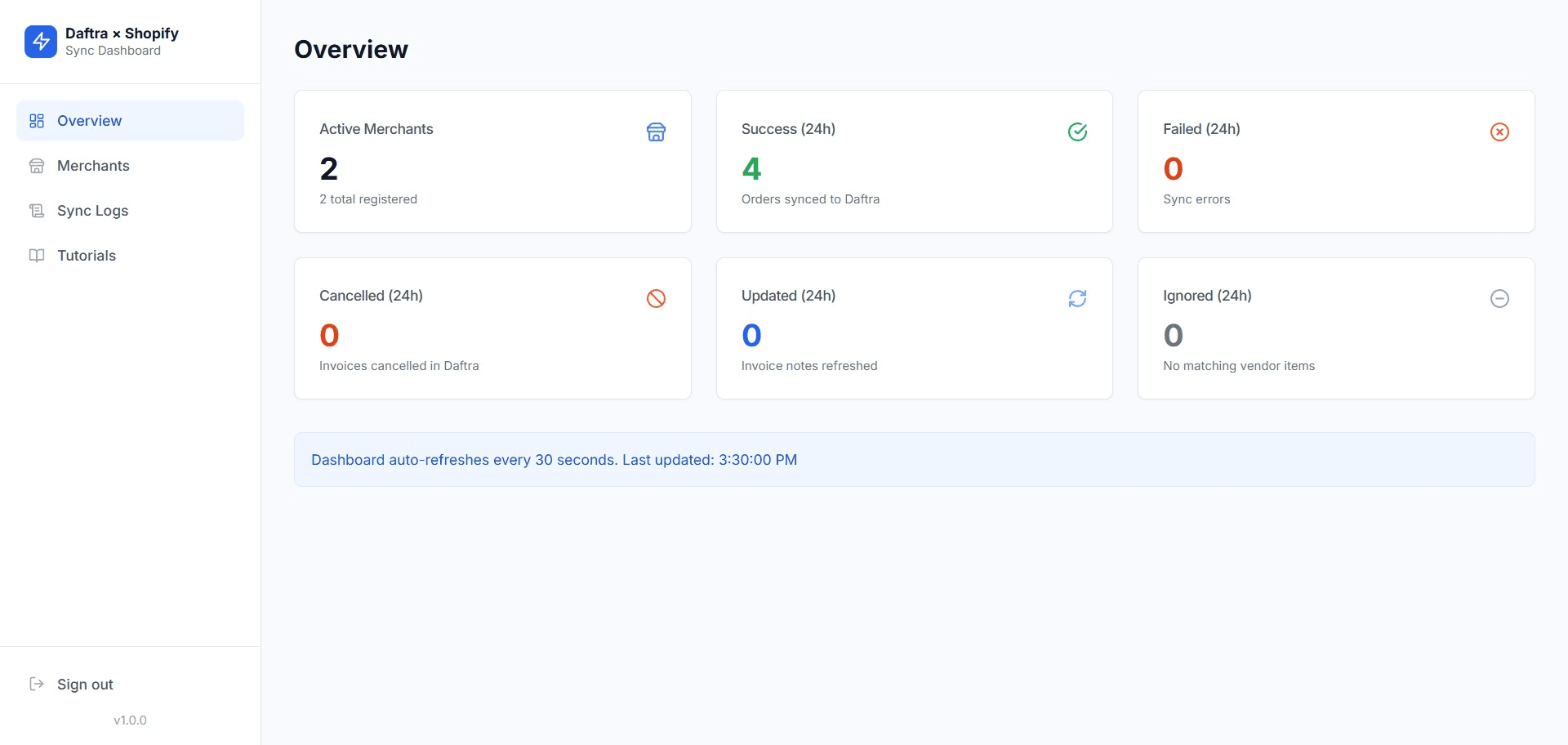Viewport: 1568px width, 745px height.
Task: Select the Overview navigation item
Action: tap(89, 120)
